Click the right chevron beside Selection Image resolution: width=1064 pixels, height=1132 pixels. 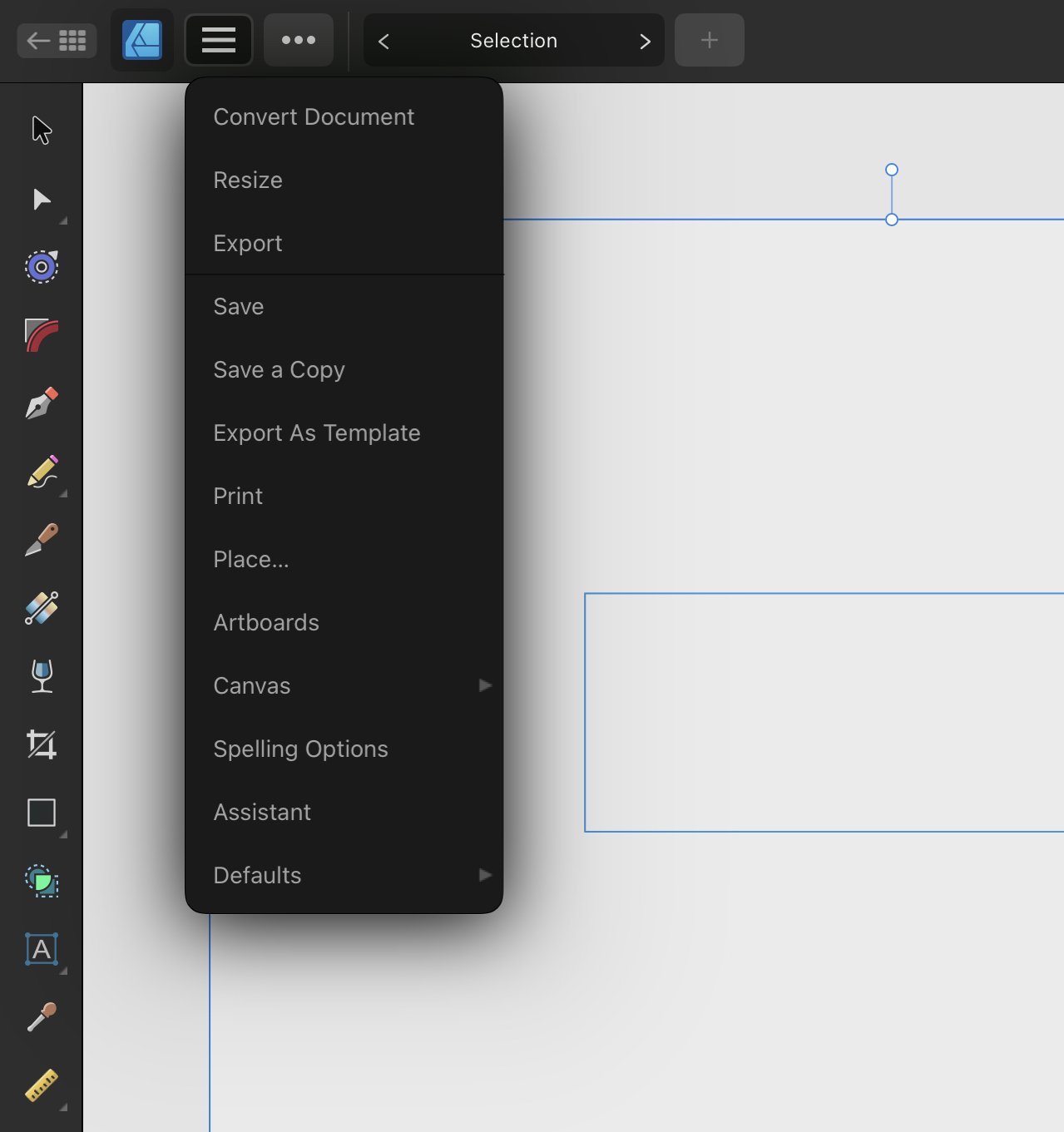[645, 40]
